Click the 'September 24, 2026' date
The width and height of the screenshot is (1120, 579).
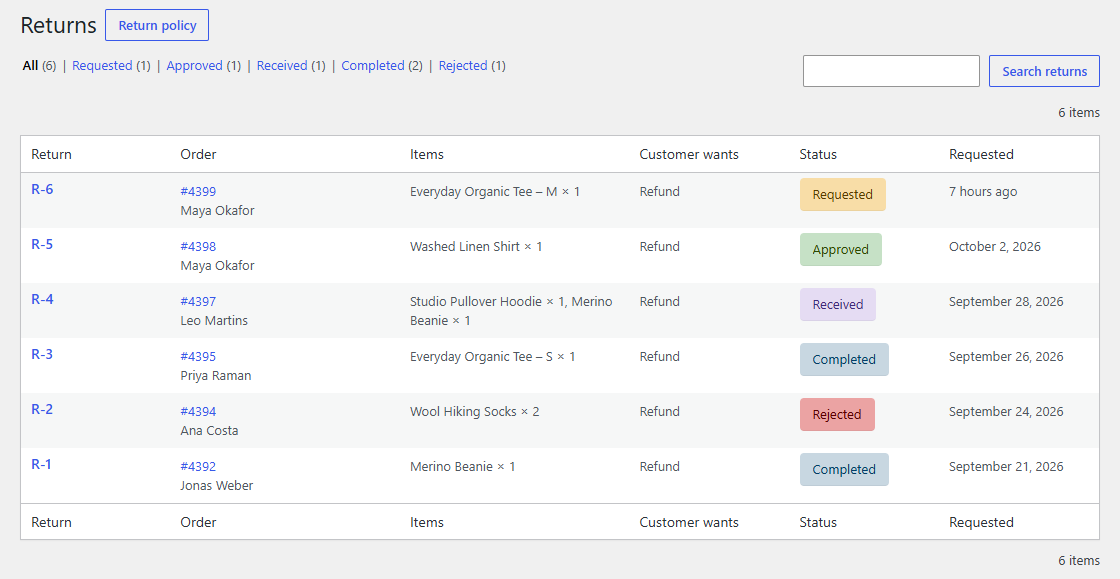(1006, 411)
